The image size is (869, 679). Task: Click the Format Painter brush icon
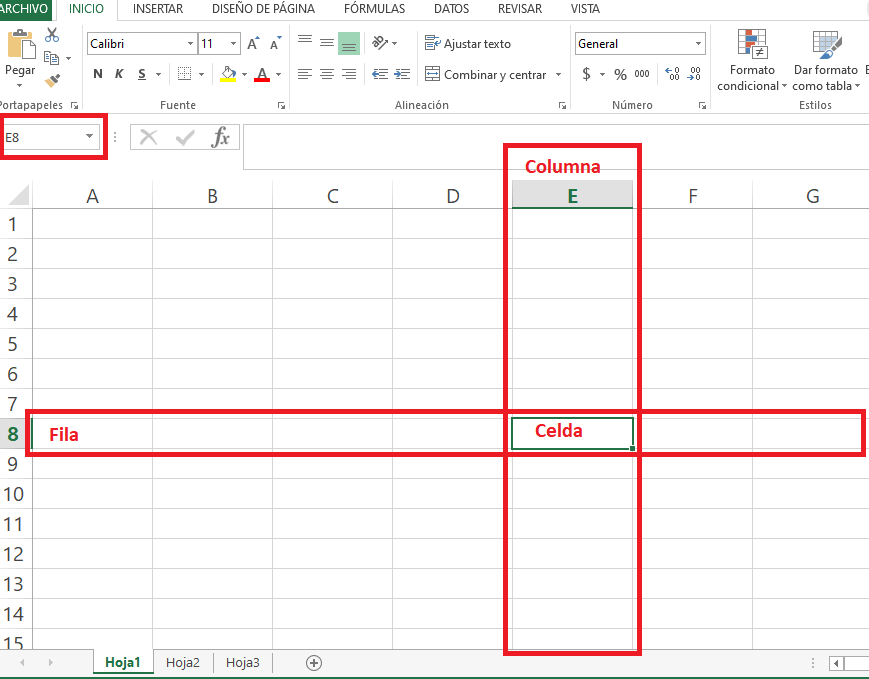[x=52, y=81]
